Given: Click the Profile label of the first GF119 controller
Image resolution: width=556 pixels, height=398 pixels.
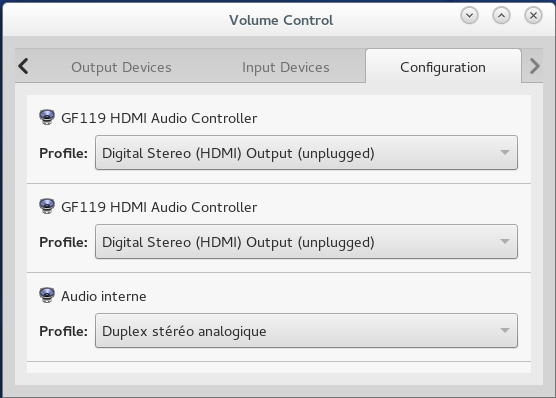Looking at the screenshot, I should pyautogui.click(x=63, y=153).
